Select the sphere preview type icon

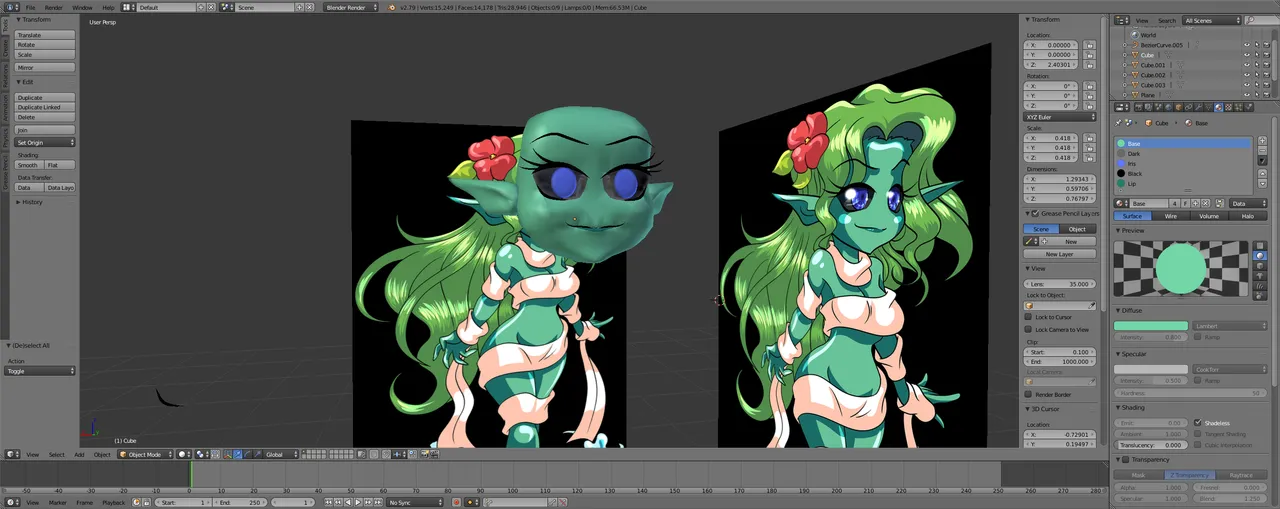pyautogui.click(x=1260, y=256)
